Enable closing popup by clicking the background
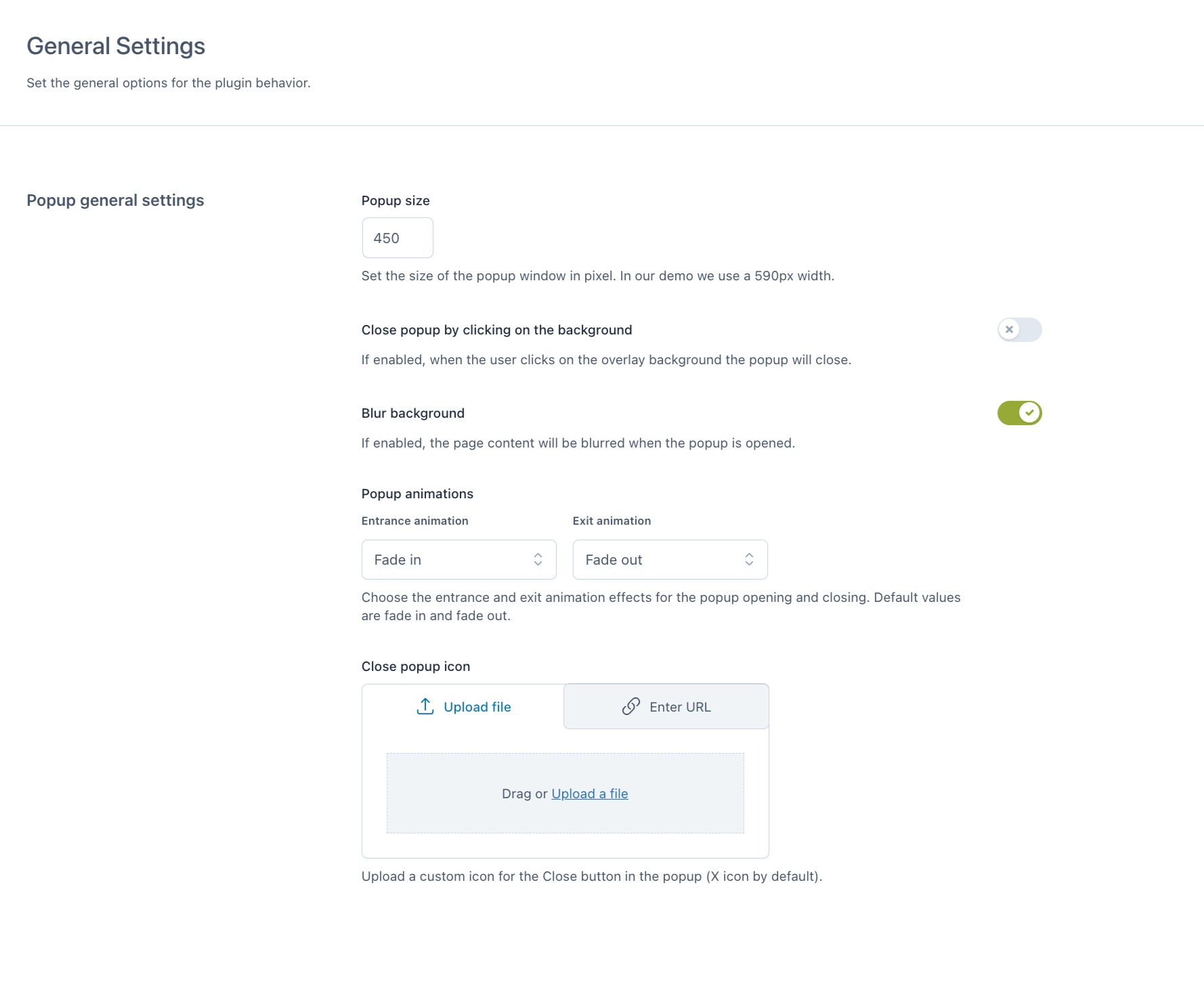 1019,330
